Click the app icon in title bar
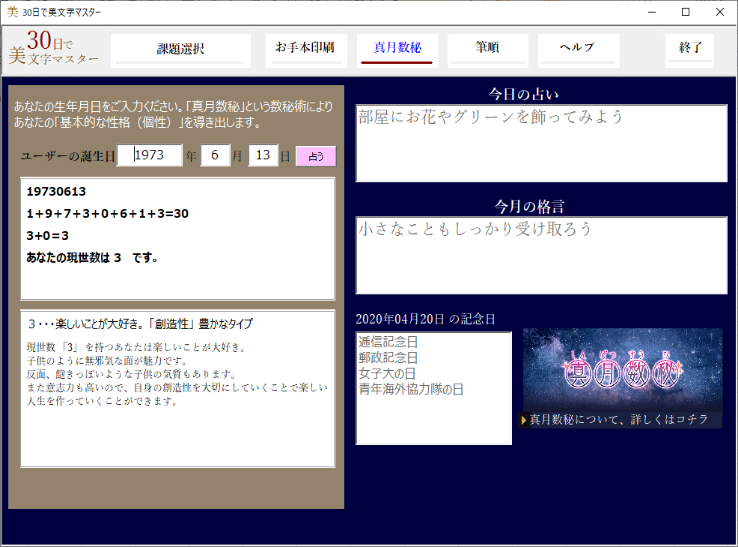Image resolution: width=738 pixels, height=547 pixels. [12, 12]
